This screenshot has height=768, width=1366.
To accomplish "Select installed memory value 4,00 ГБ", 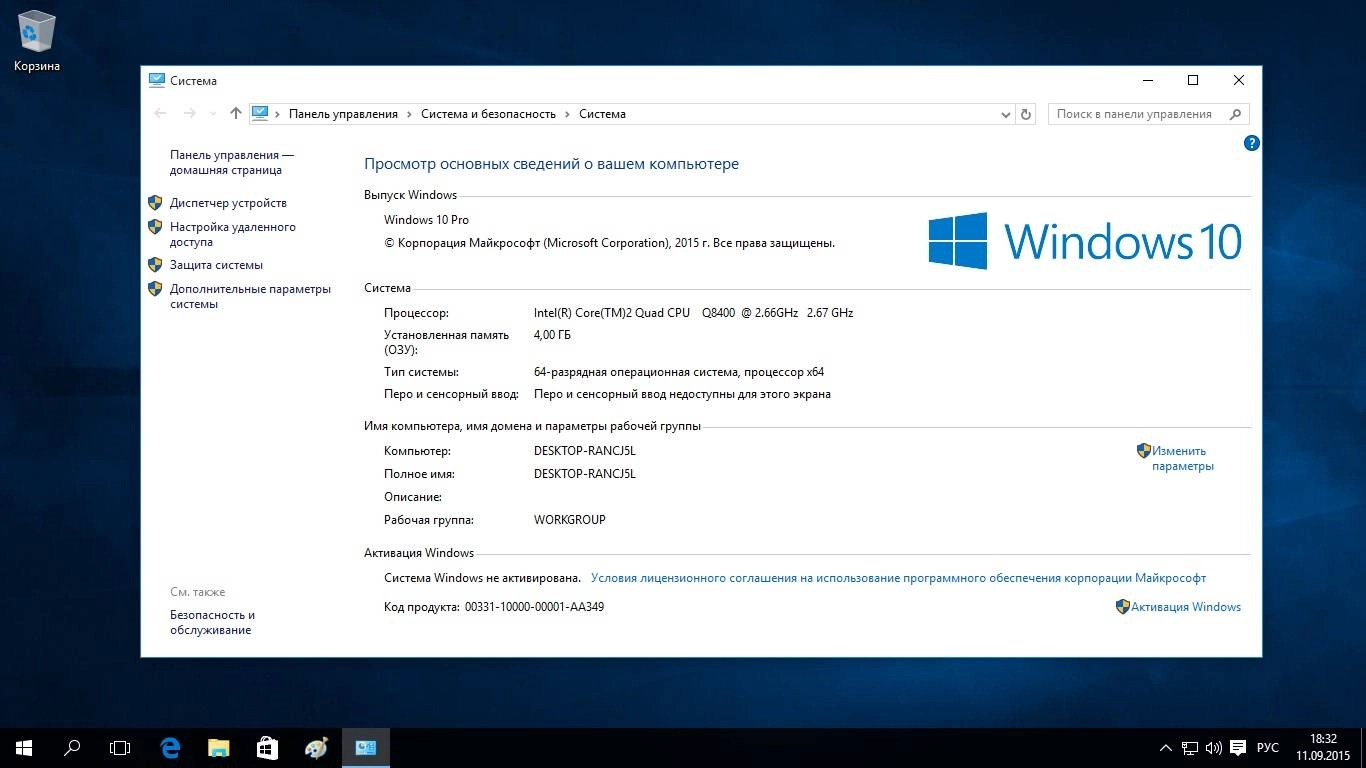I will click(x=552, y=335).
